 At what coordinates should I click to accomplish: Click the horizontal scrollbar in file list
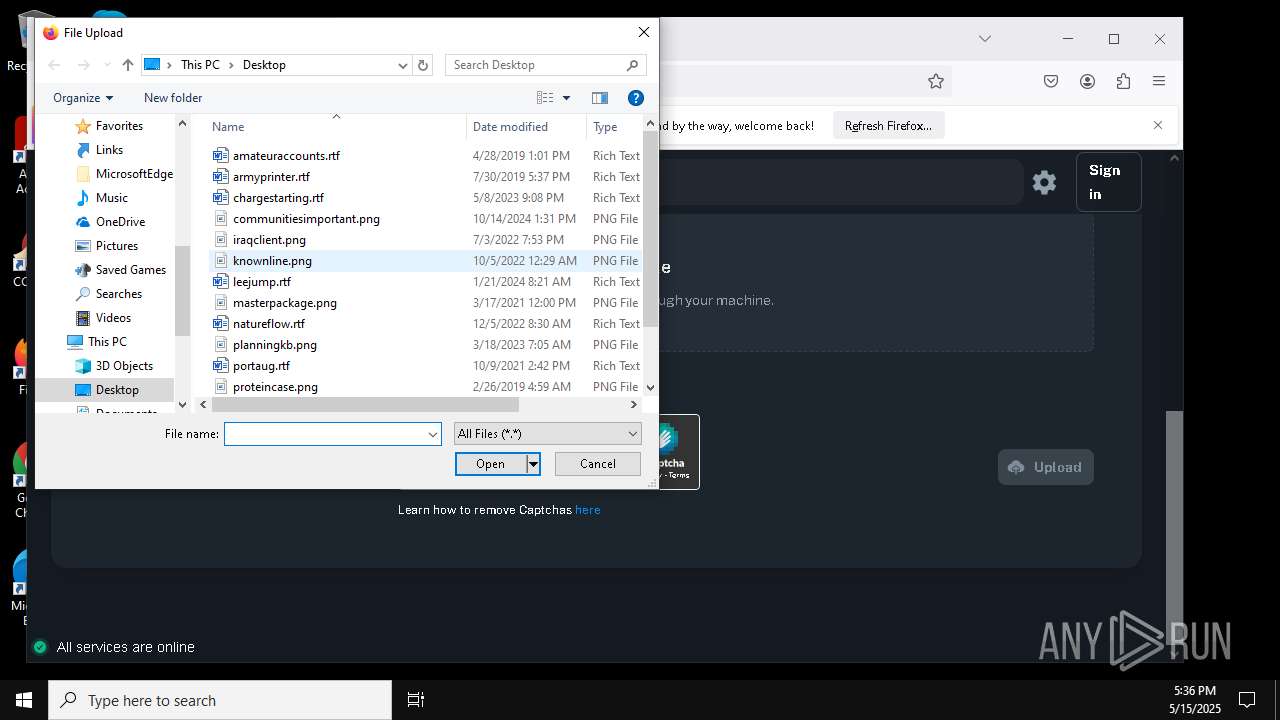pos(365,405)
